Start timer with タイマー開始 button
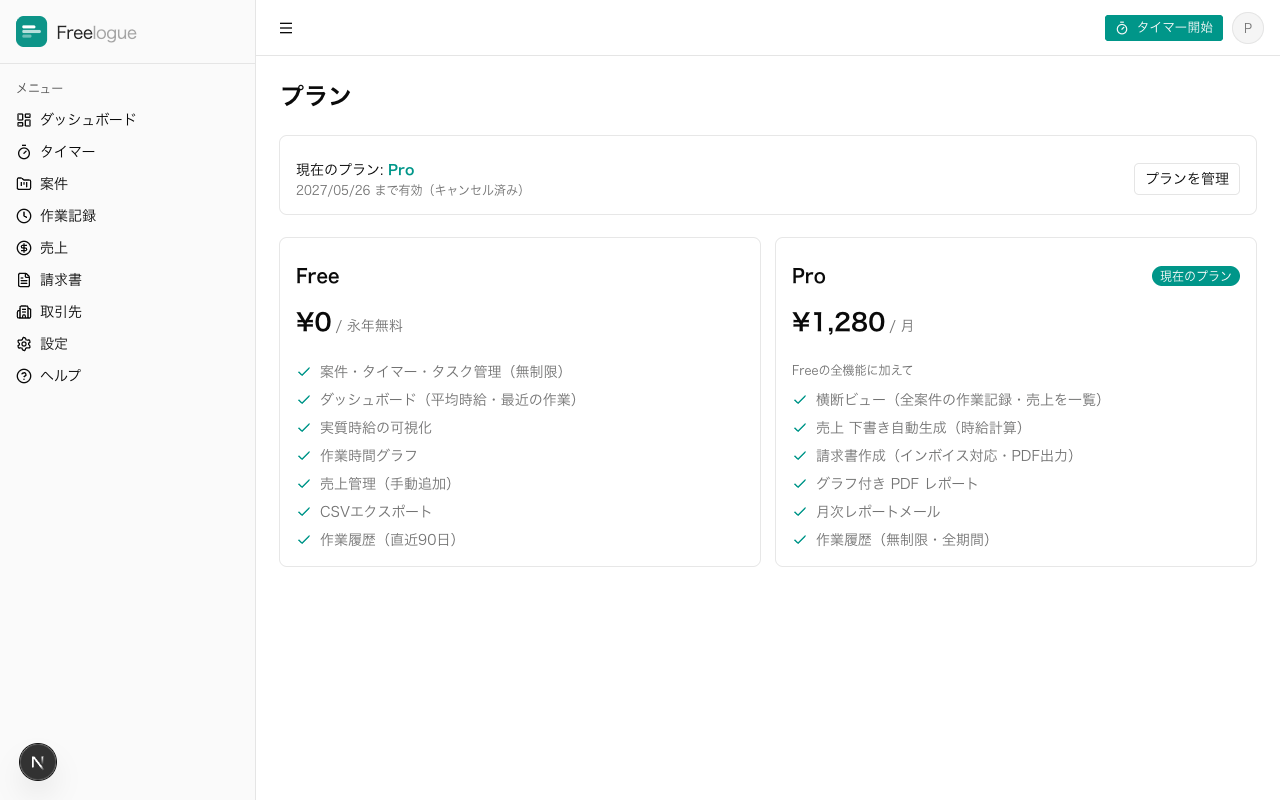This screenshot has height=800, width=1280. click(1164, 28)
